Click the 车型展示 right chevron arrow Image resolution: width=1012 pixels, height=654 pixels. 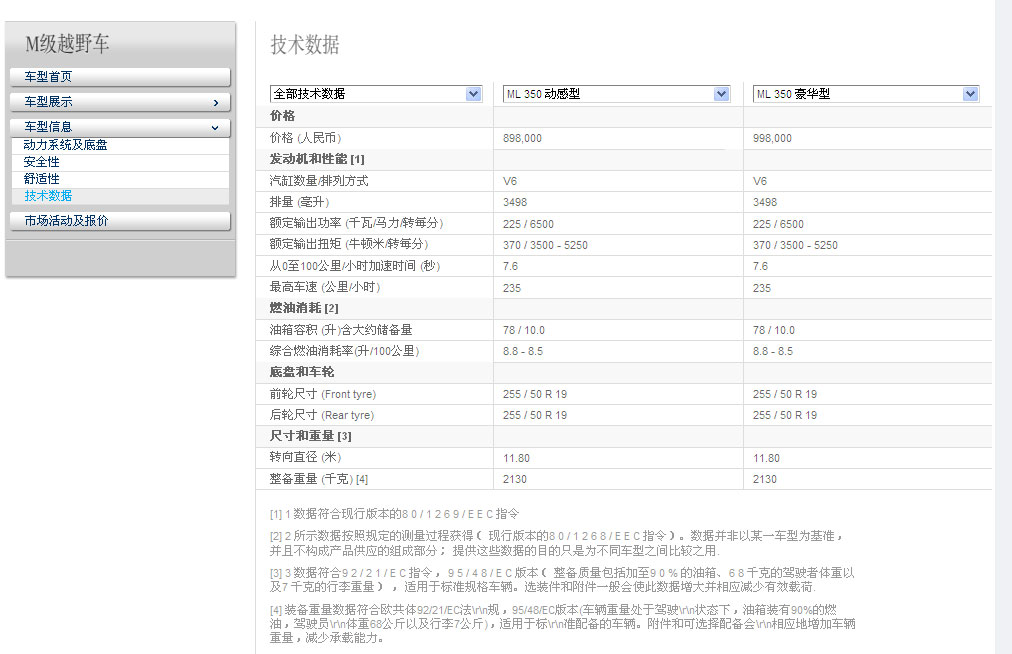(216, 103)
